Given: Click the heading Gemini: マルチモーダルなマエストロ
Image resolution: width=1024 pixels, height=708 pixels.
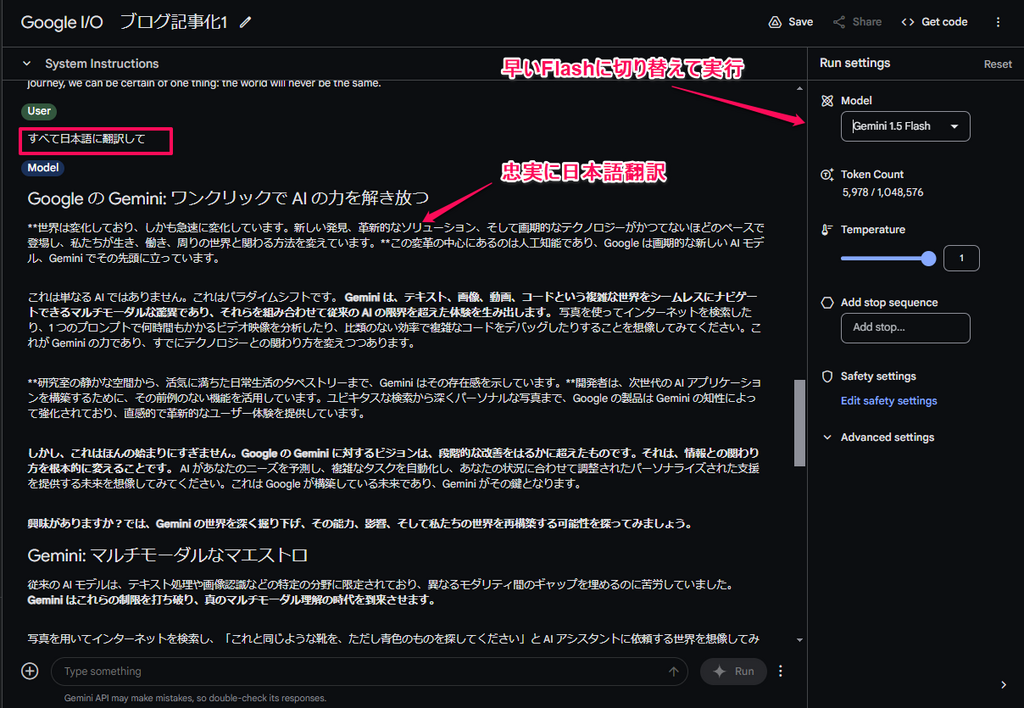Looking at the screenshot, I should point(167,555).
